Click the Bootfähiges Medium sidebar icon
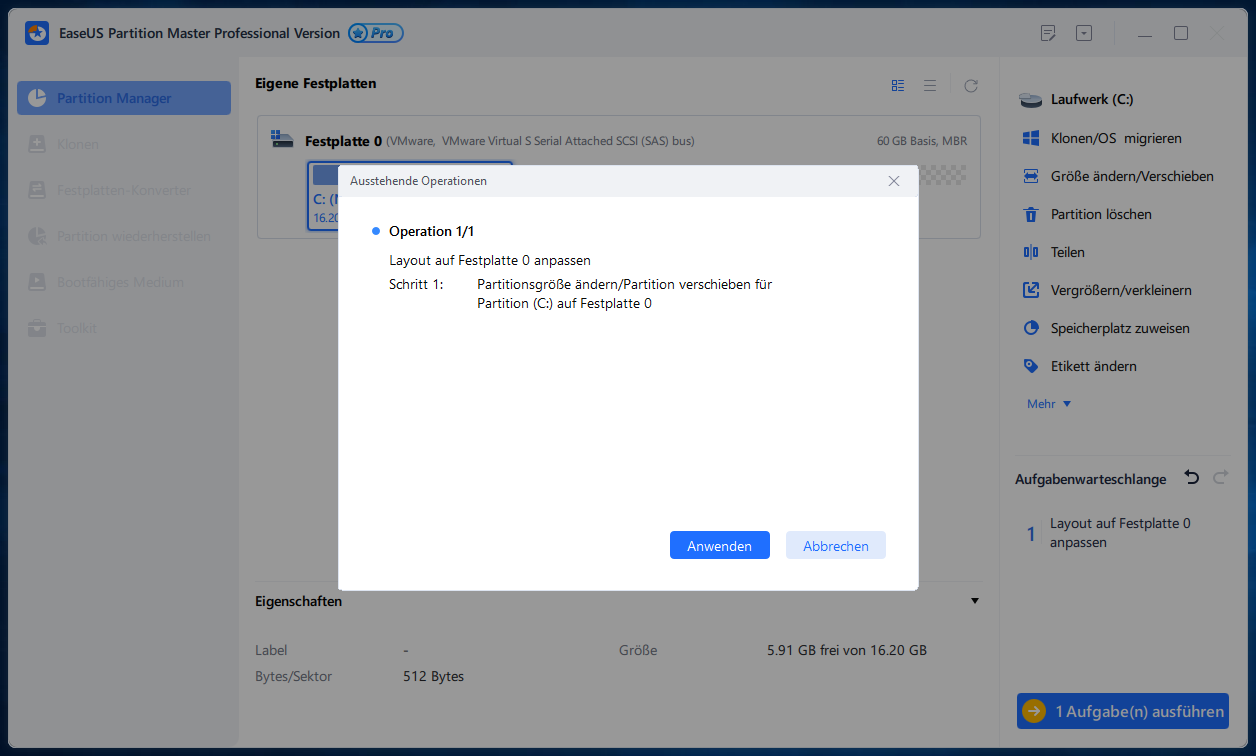This screenshot has height=756, width=1256. click(x=37, y=282)
